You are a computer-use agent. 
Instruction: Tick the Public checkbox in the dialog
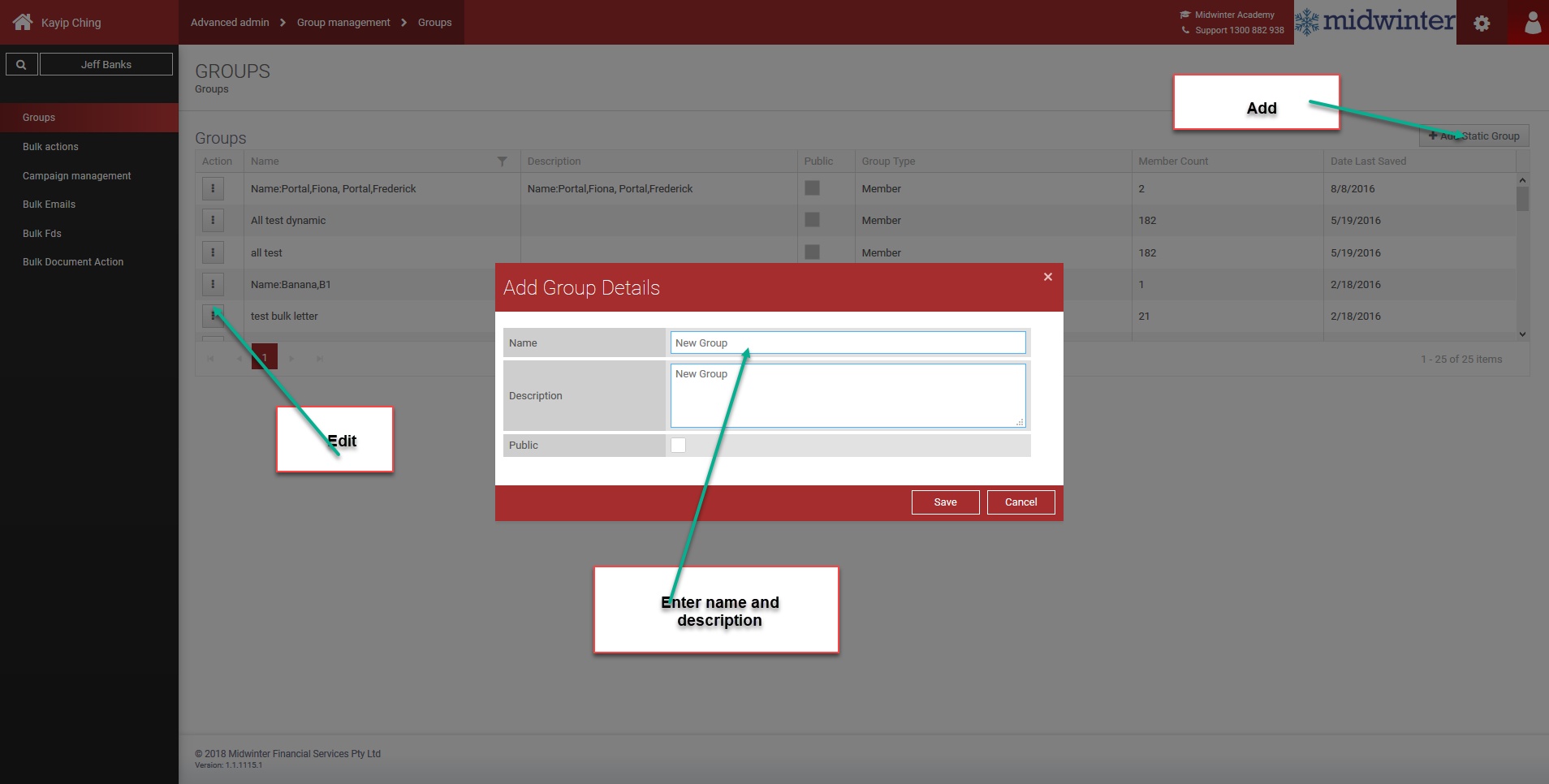coord(678,445)
